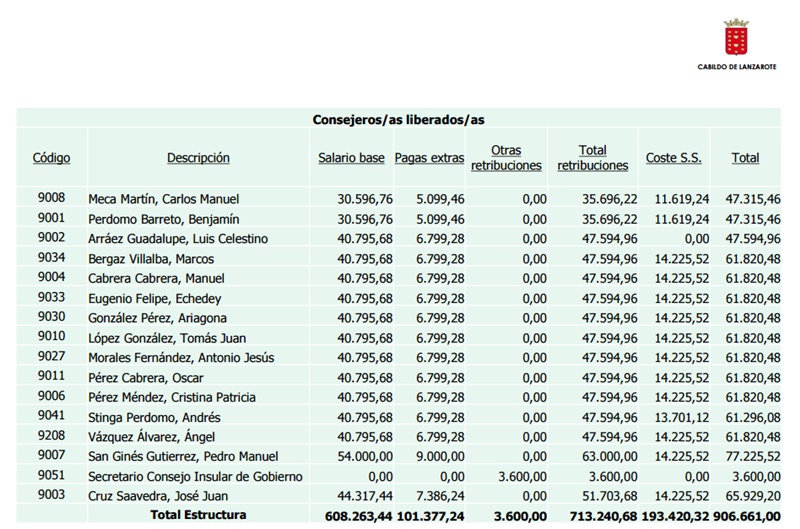Click the Descripción column header
The image size is (800, 529).
pos(198,158)
